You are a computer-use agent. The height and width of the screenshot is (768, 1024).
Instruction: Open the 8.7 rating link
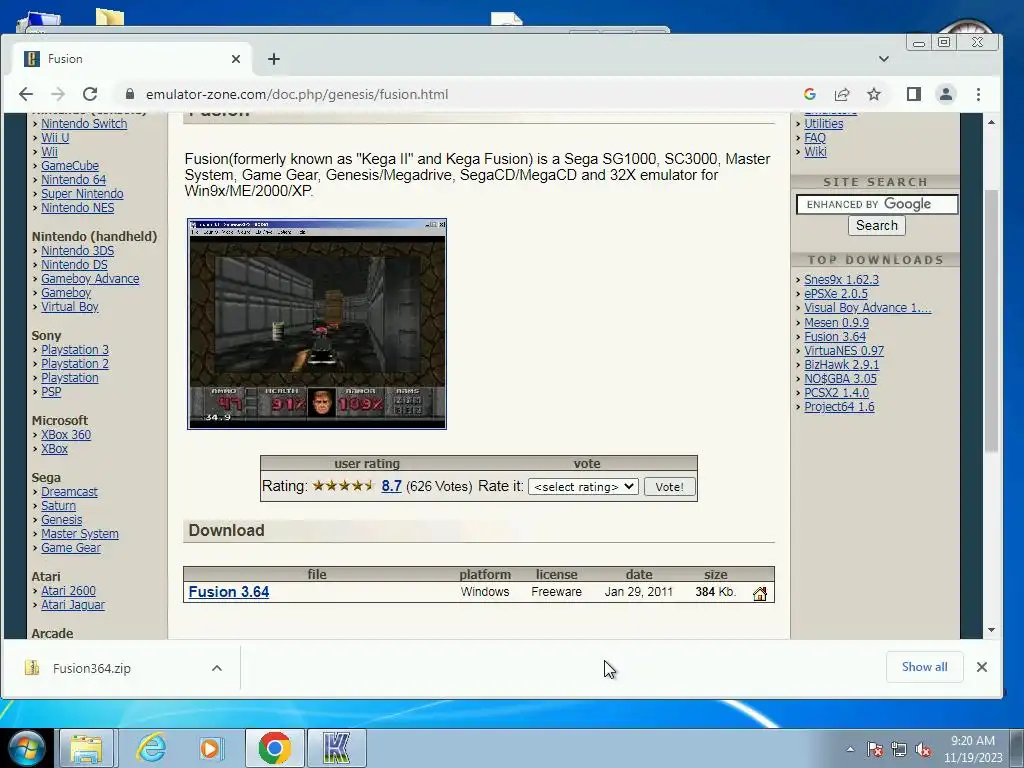[x=391, y=486]
